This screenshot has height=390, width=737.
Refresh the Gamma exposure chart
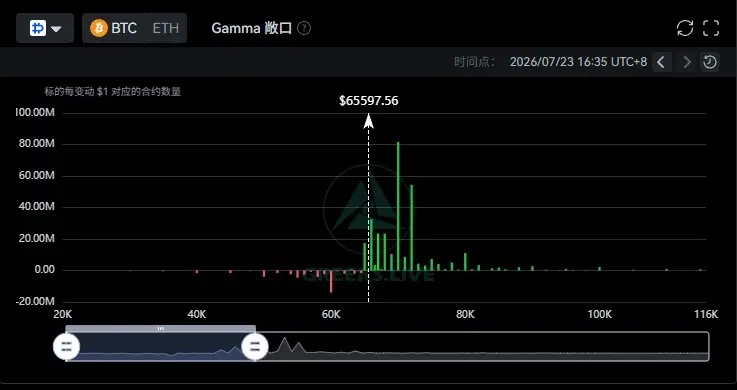(x=685, y=28)
